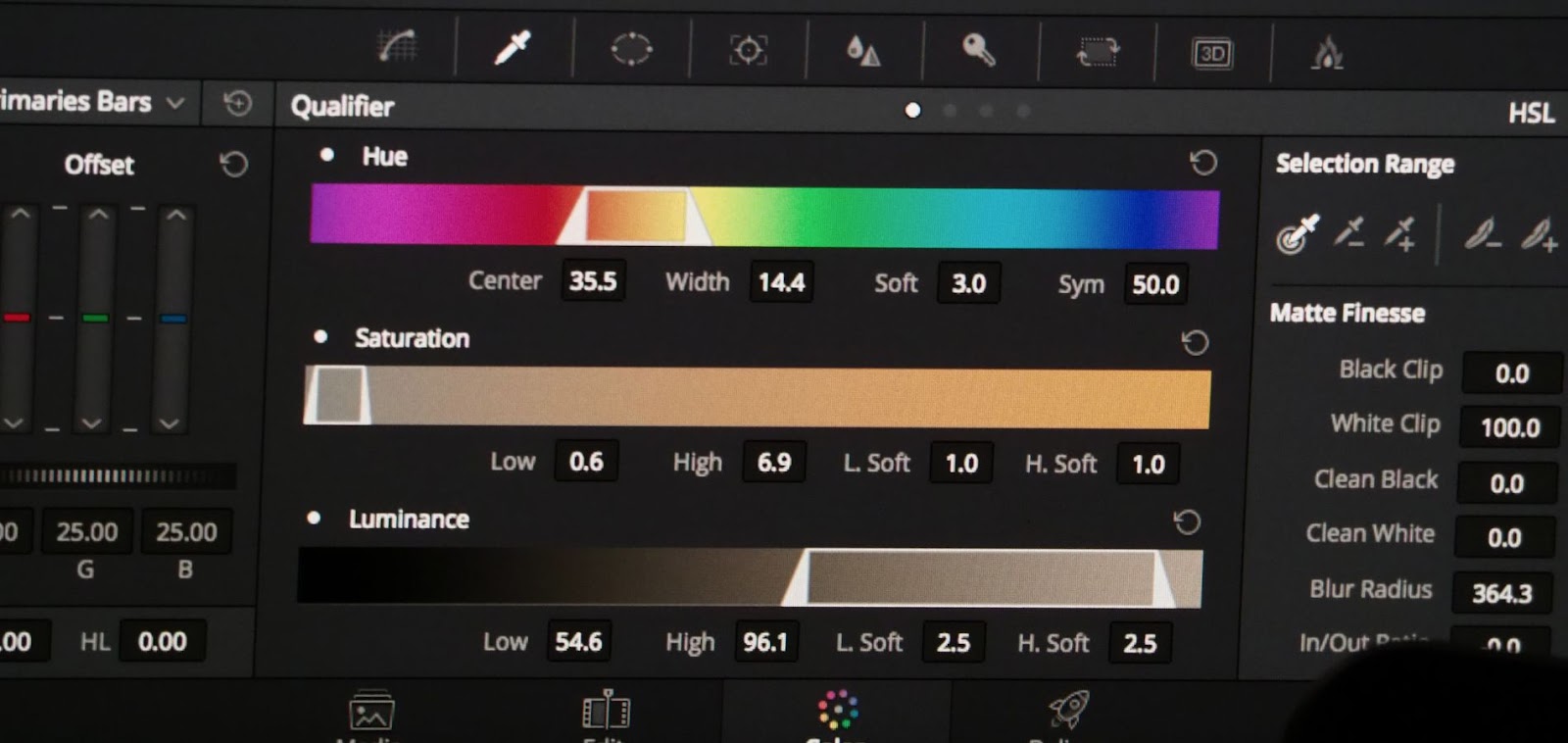
Task: Reset the Primaries Bars palette
Action: [237, 103]
